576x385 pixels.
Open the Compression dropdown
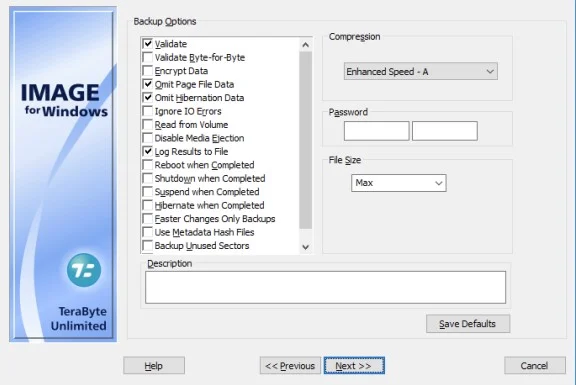click(421, 71)
